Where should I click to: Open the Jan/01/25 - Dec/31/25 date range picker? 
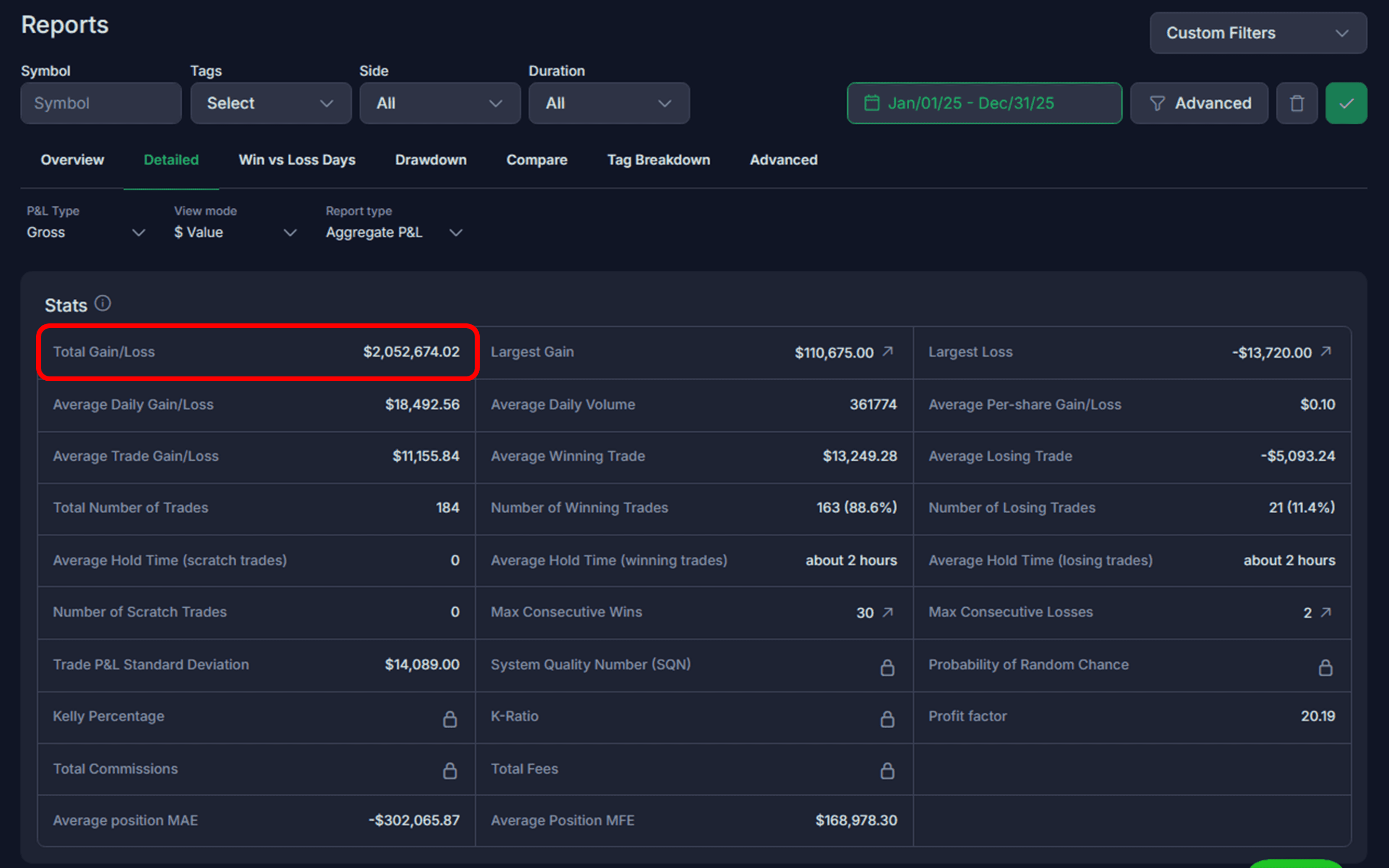tap(984, 103)
